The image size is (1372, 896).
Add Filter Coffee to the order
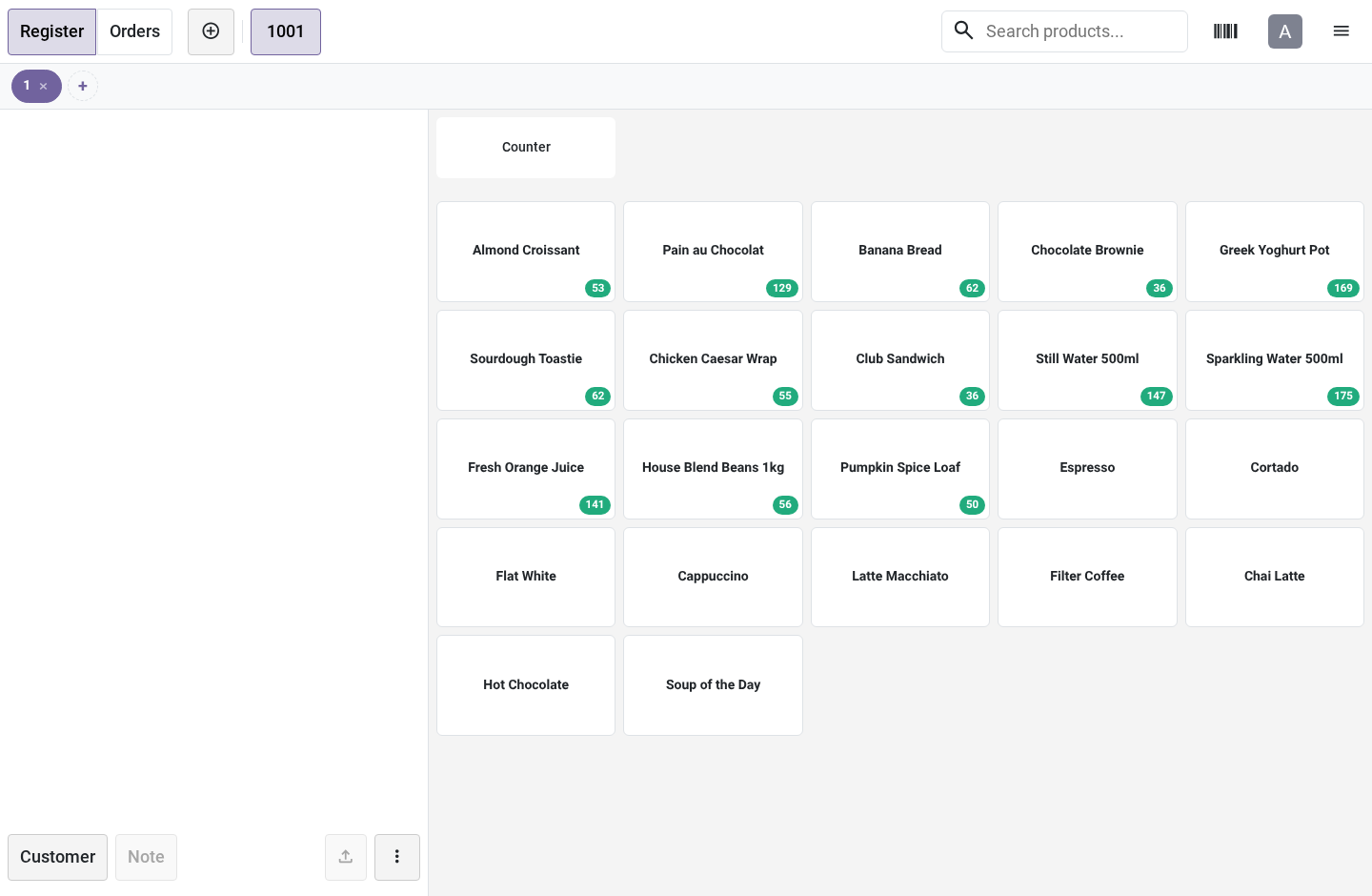pos(1087,578)
